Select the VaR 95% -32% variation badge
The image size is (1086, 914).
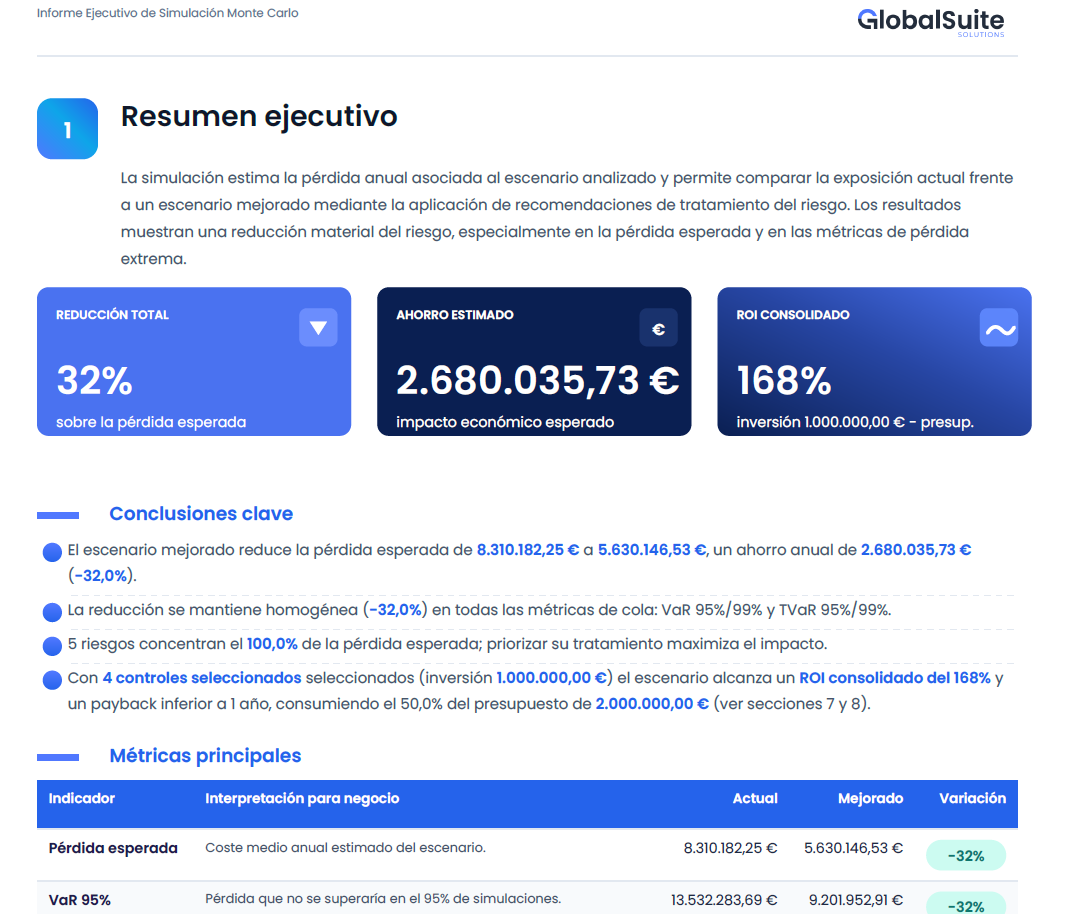tap(965, 904)
